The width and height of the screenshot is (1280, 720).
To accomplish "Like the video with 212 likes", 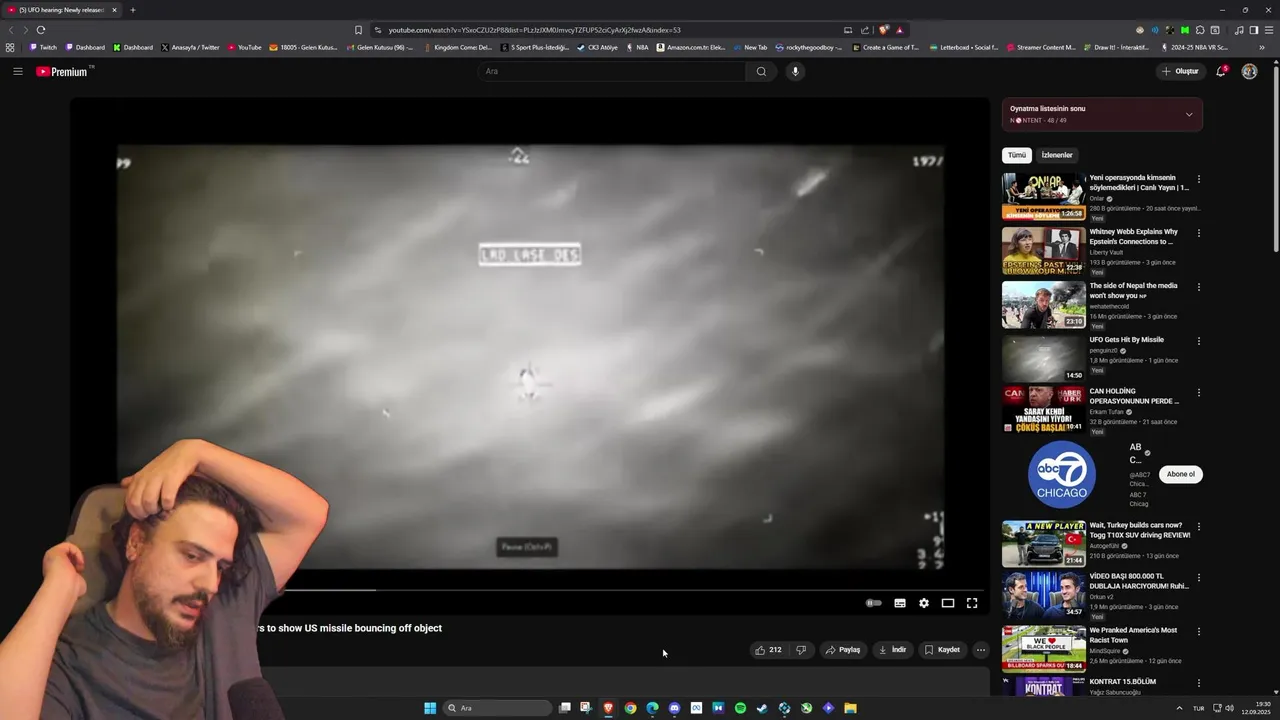I will click(768, 650).
